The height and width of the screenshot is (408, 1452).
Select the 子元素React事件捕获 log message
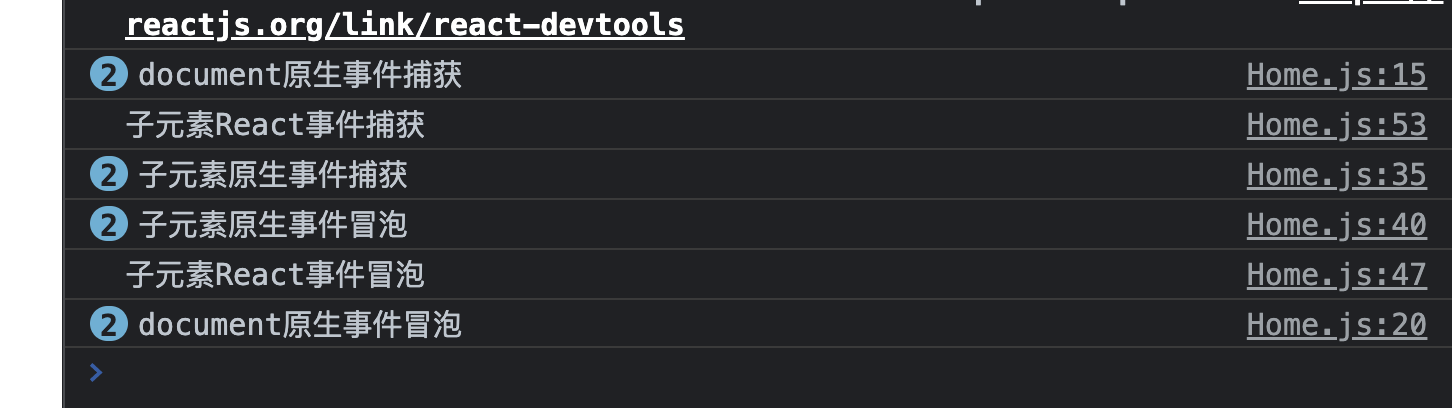pyautogui.click(x=275, y=125)
